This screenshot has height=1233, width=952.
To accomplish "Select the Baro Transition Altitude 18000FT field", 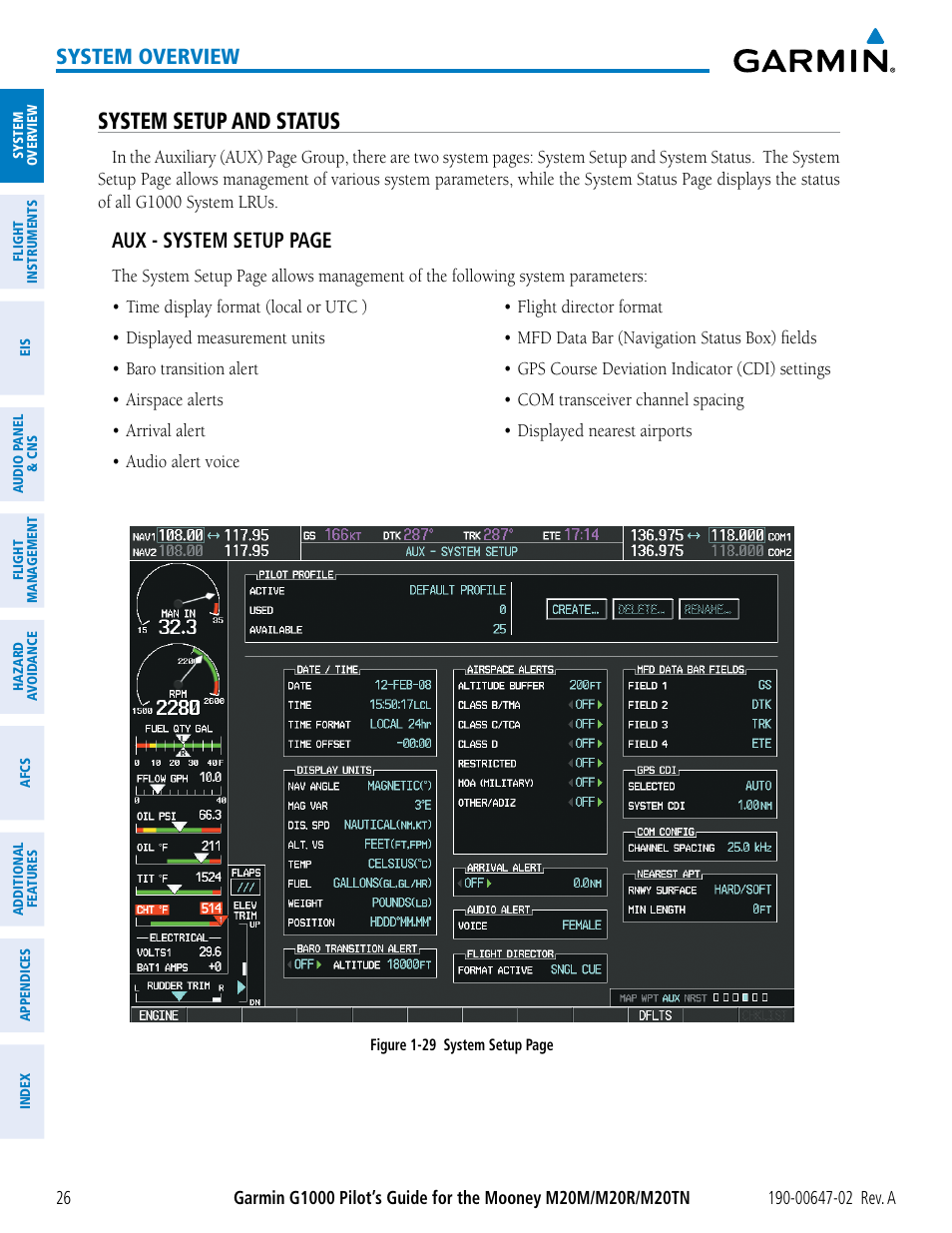I will 409,964.
